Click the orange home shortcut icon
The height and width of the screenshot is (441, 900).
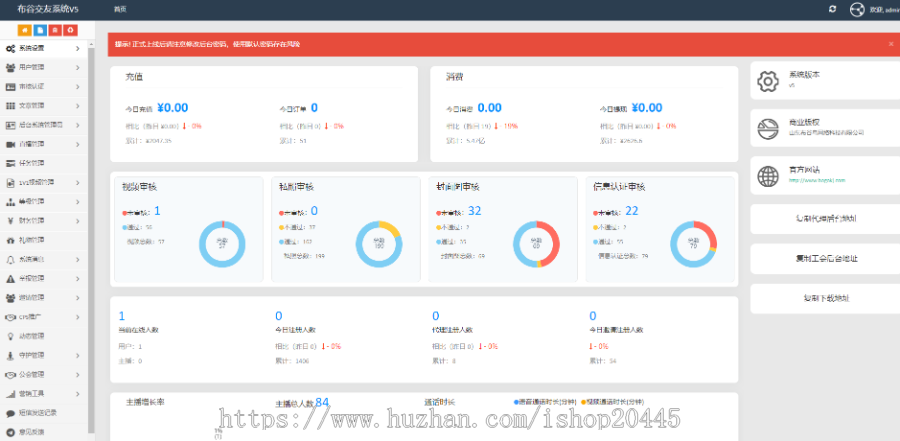tap(24, 30)
